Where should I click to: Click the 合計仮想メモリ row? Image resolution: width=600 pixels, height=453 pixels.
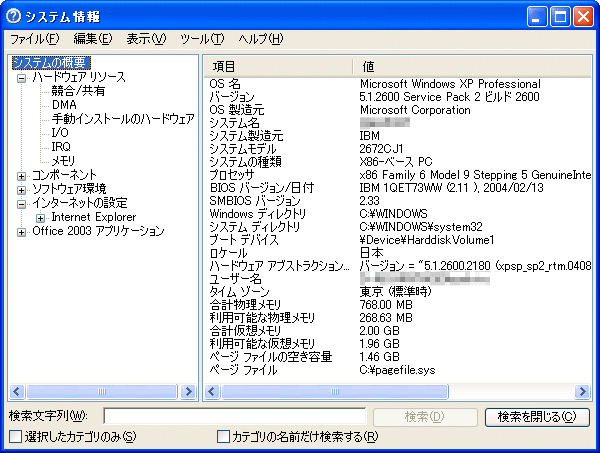[x=398, y=331]
